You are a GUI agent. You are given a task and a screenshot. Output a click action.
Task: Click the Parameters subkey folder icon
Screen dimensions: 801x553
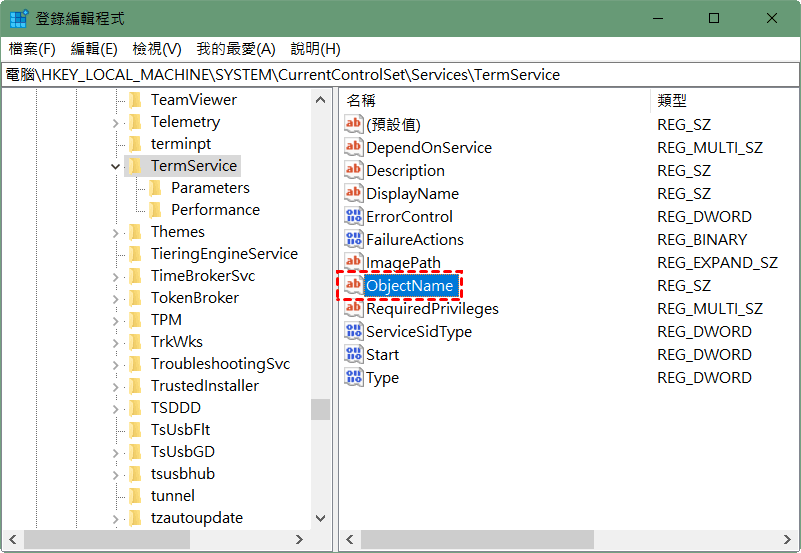pos(155,188)
